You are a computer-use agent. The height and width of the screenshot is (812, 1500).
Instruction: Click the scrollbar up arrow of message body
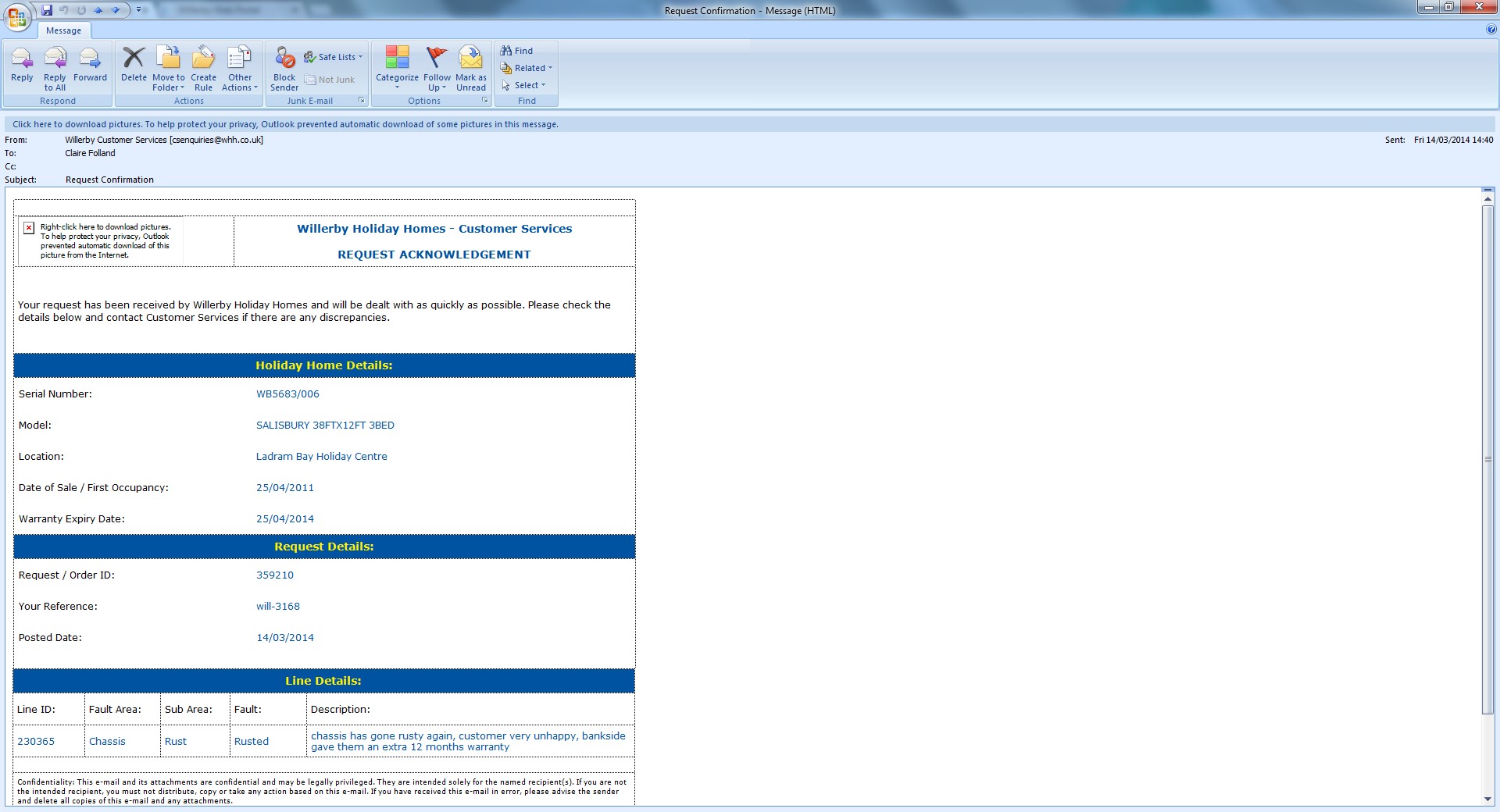tap(1488, 199)
